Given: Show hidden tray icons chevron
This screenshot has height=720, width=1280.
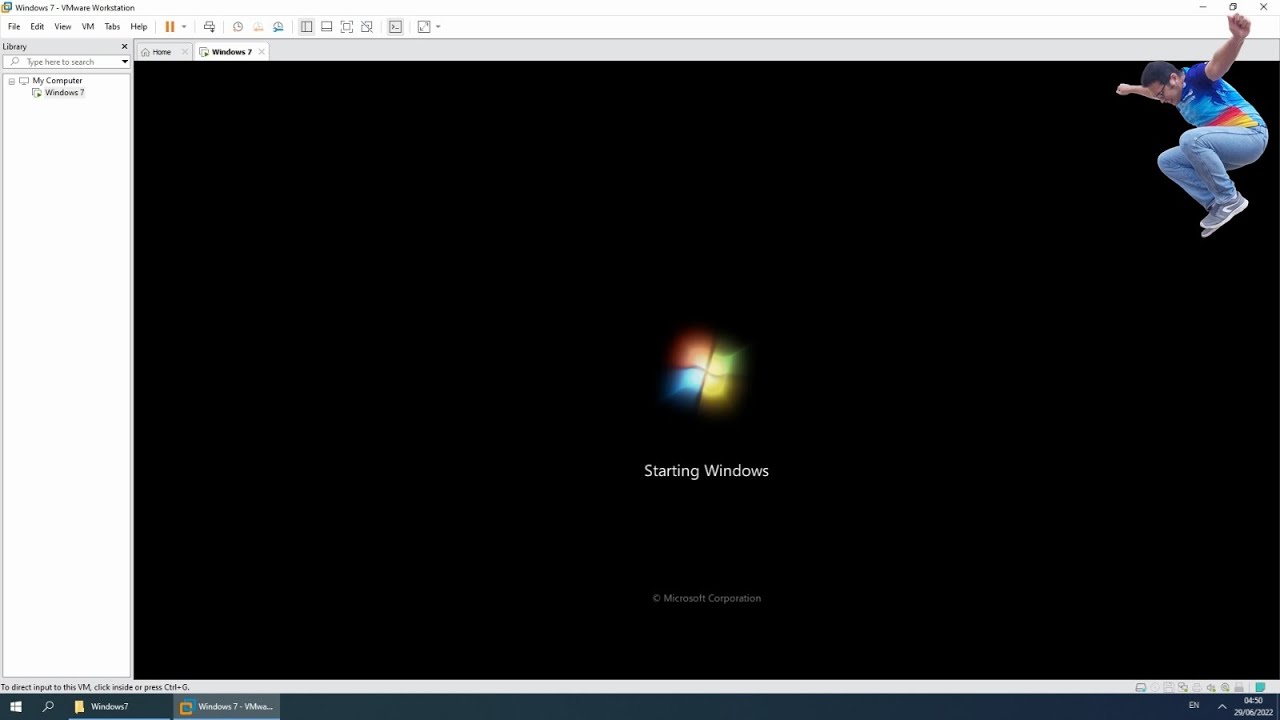Looking at the screenshot, I should coord(1222,706).
